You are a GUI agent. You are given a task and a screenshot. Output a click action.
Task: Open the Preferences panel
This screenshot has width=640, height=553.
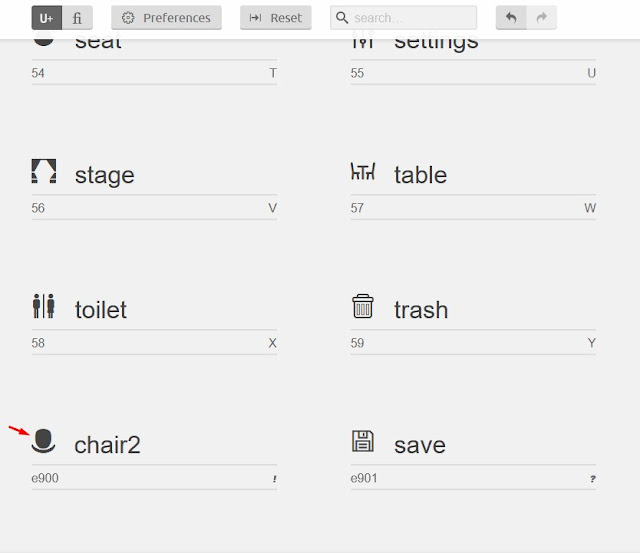(x=167, y=18)
